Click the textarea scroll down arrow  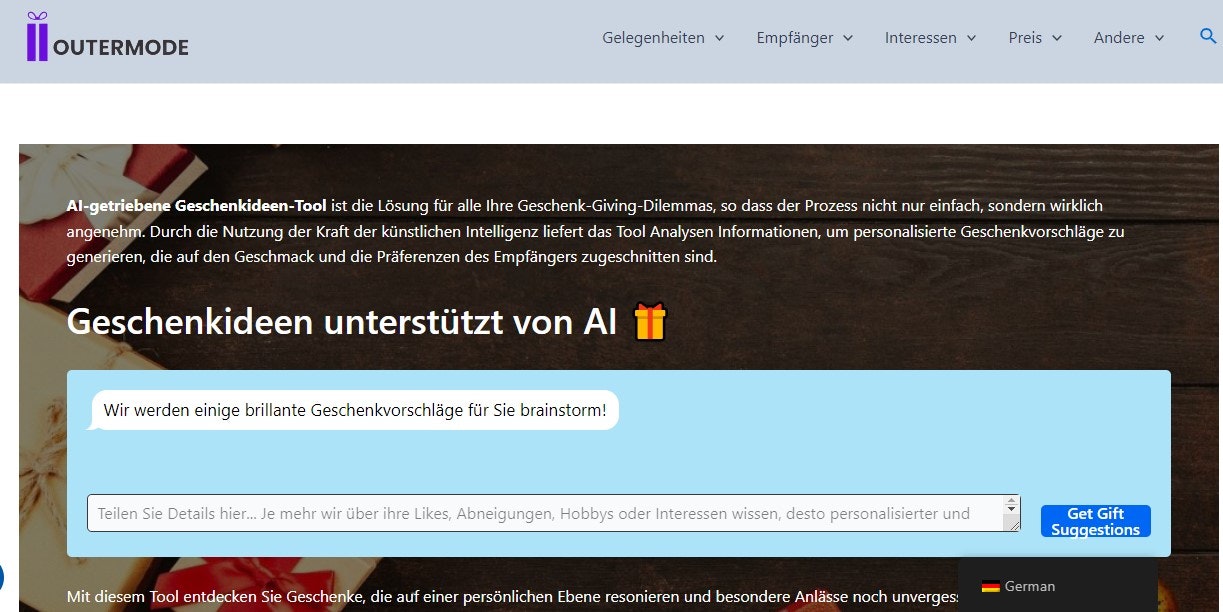(1012, 511)
